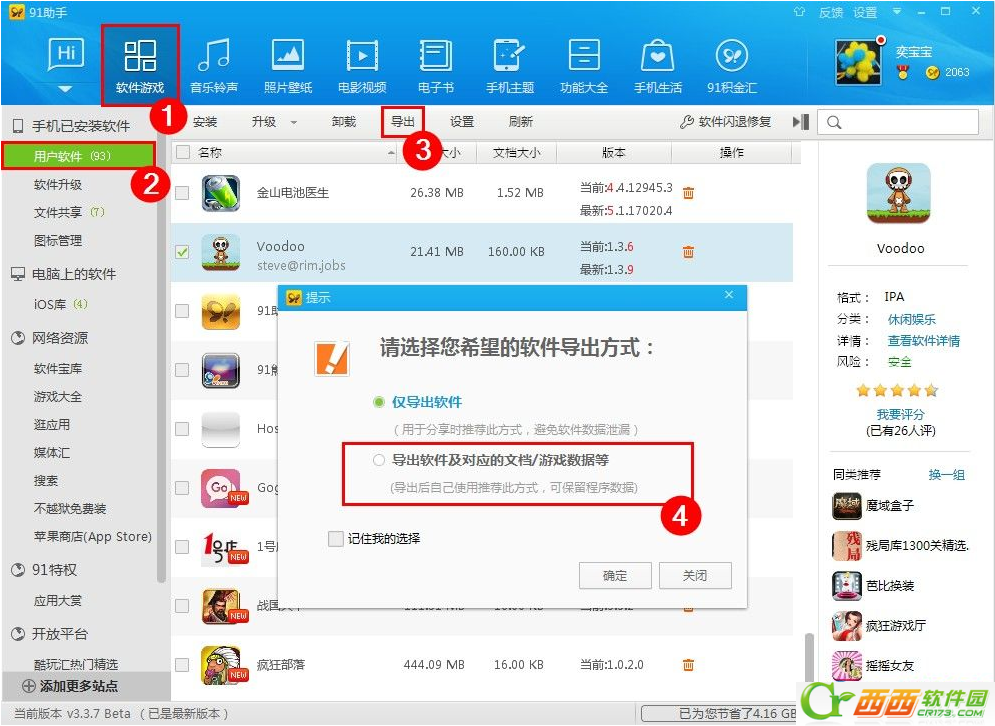This screenshot has height=726, width=995.
Task: Open the title bar dropdown menu arrow
Action: coord(897,11)
